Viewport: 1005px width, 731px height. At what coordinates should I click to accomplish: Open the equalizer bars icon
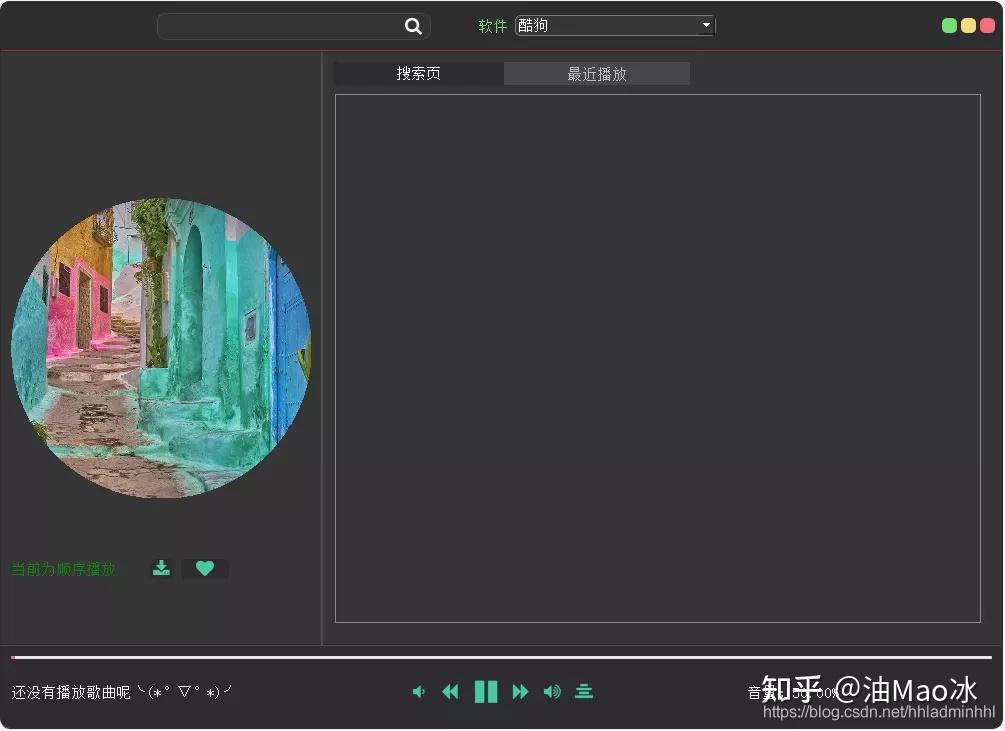584,691
